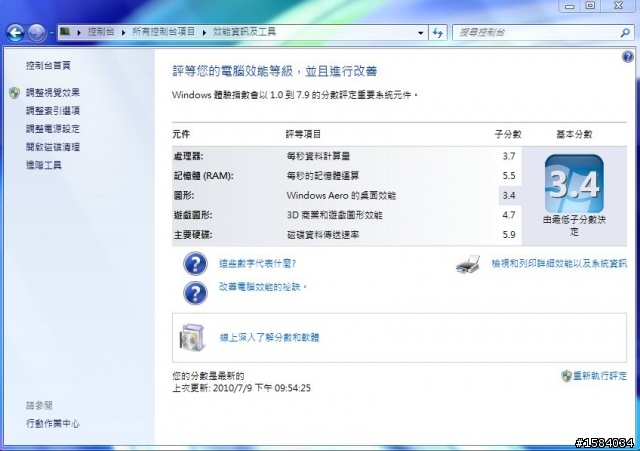
Task: Click the 基本分數 column header
Action: click(x=574, y=134)
